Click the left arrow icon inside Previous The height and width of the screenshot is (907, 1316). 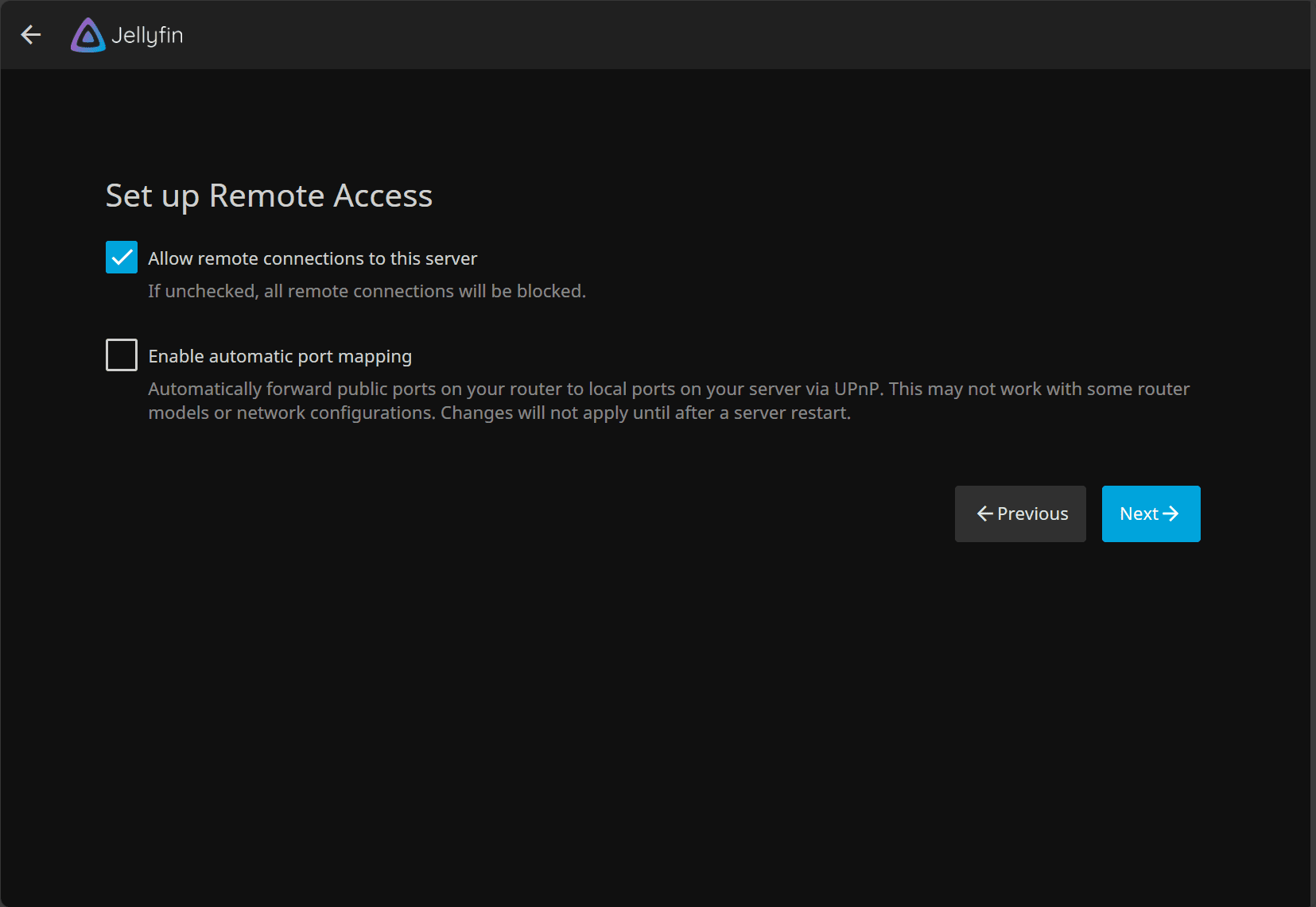(x=984, y=514)
